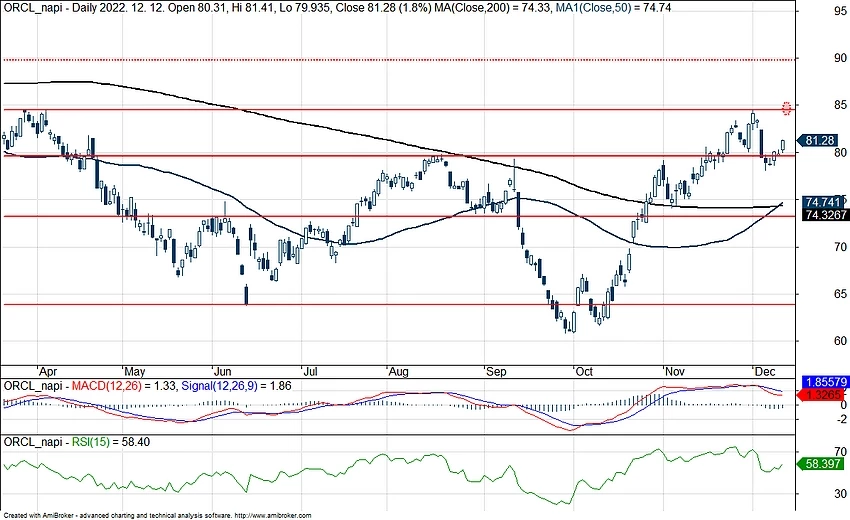Click the Nov month label on time axis
This screenshot has height=520, width=850.
coord(675,372)
